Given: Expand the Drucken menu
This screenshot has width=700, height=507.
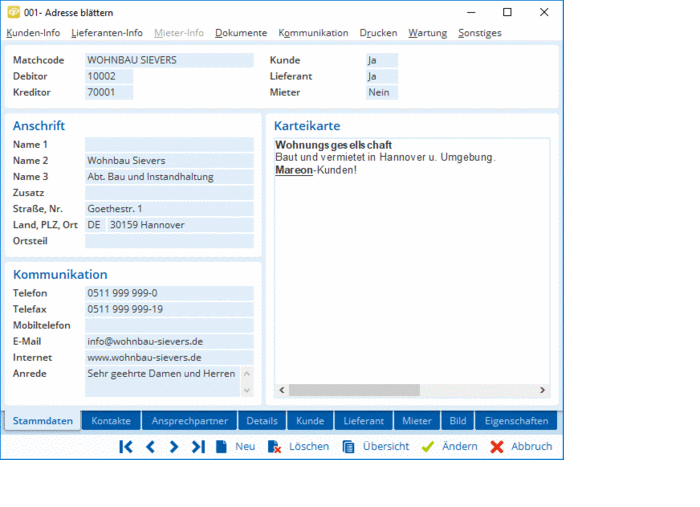Looking at the screenshot, I should [x=378, y=33].
